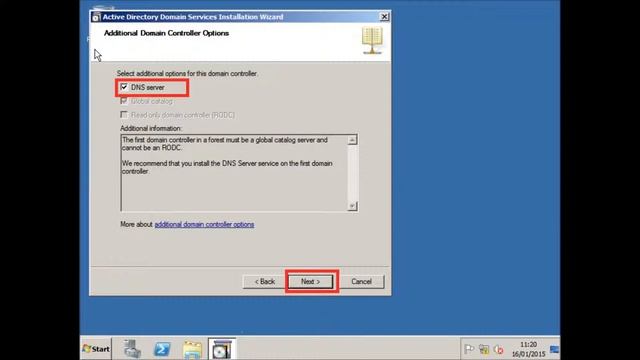Viewport: 640px width, 360px height.
Task: Open Server Manager from the taskbar
Action: (132, 349)
